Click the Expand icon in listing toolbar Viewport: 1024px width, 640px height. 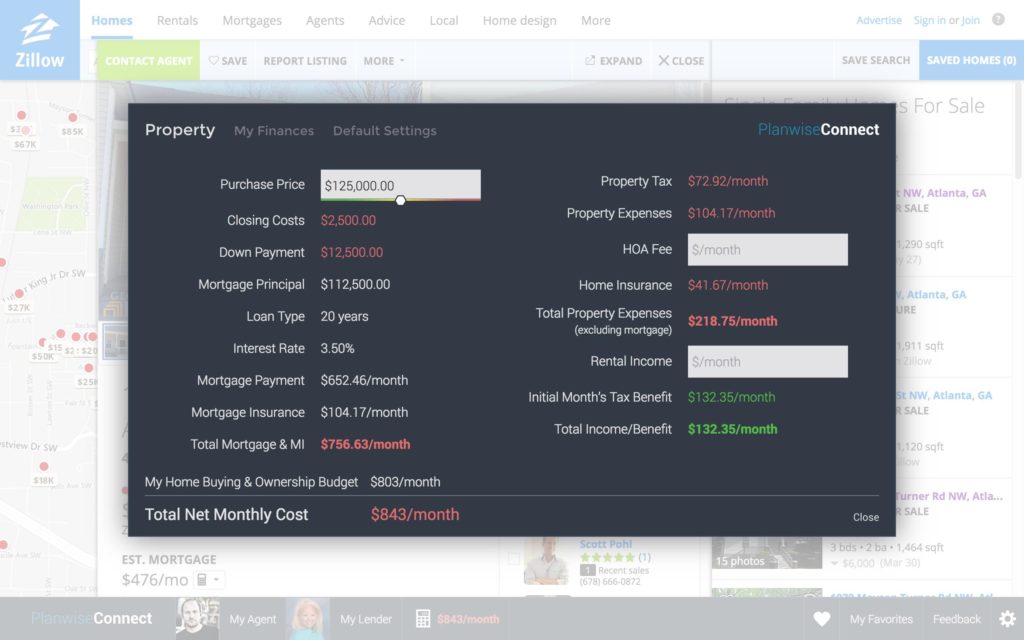tap(590, 60)
